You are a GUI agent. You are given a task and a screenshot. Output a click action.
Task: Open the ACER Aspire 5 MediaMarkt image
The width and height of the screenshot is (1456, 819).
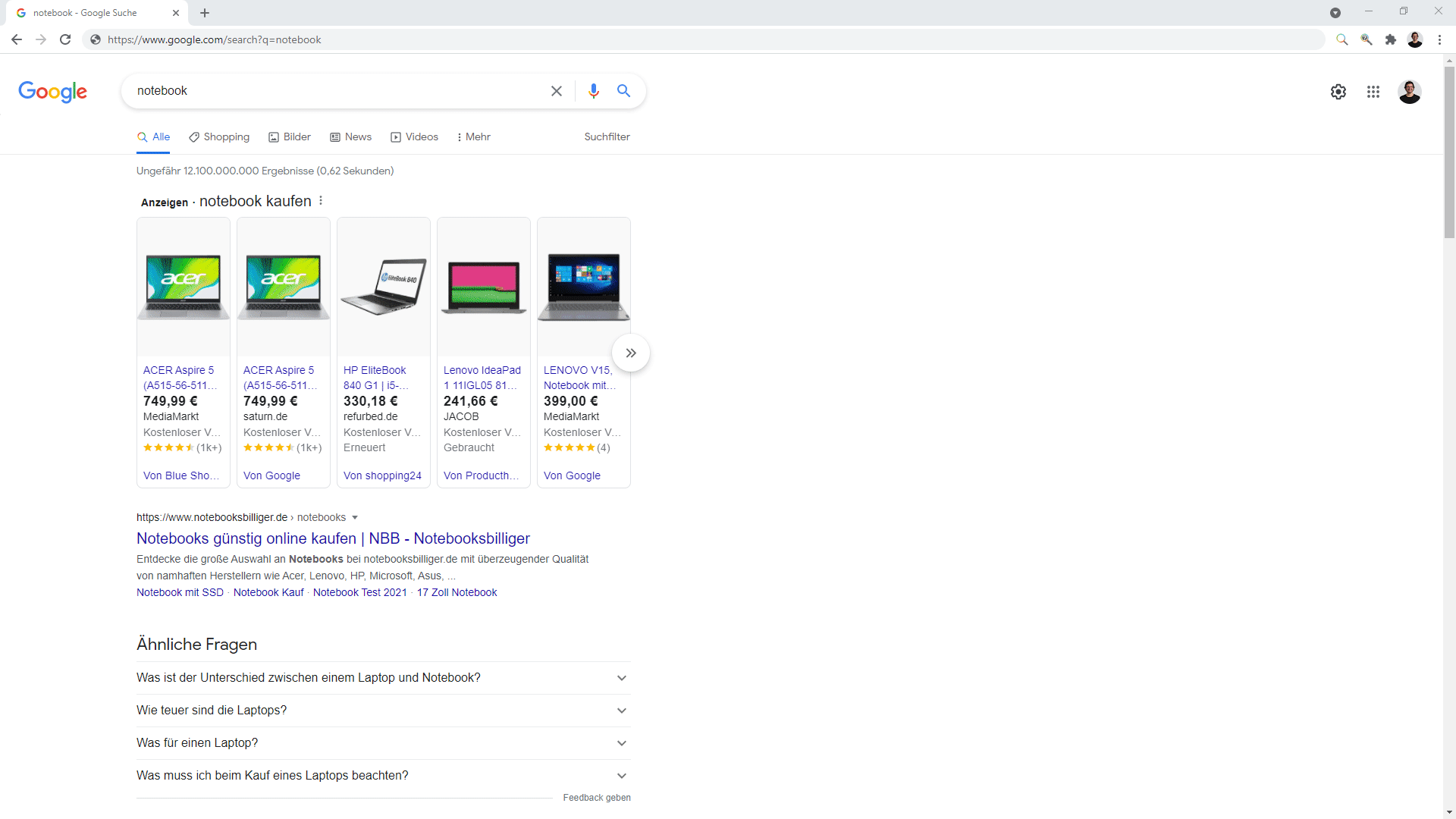pyautogui.click(x=184, y=287)
